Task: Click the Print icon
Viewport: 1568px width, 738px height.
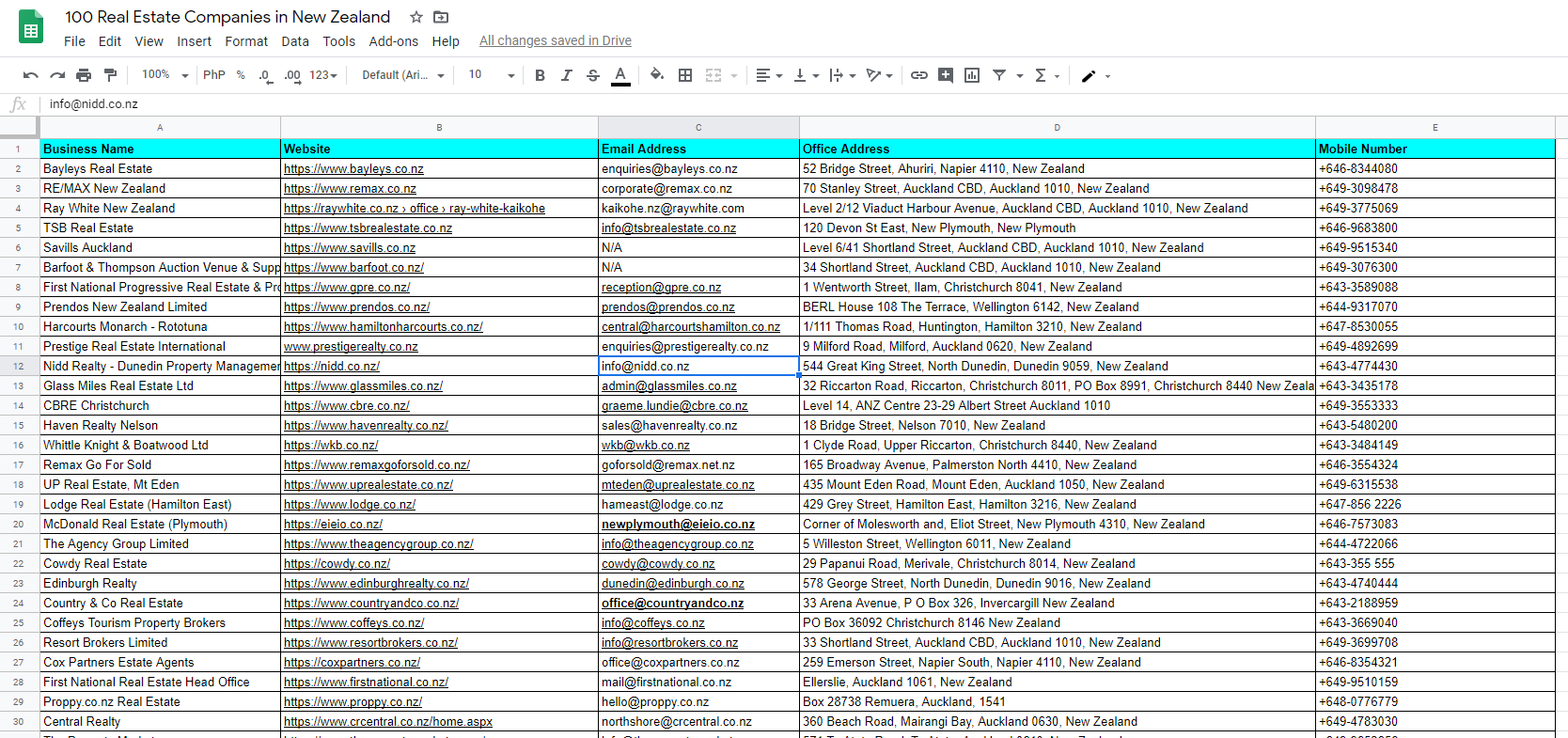Action: coord(84,75)
